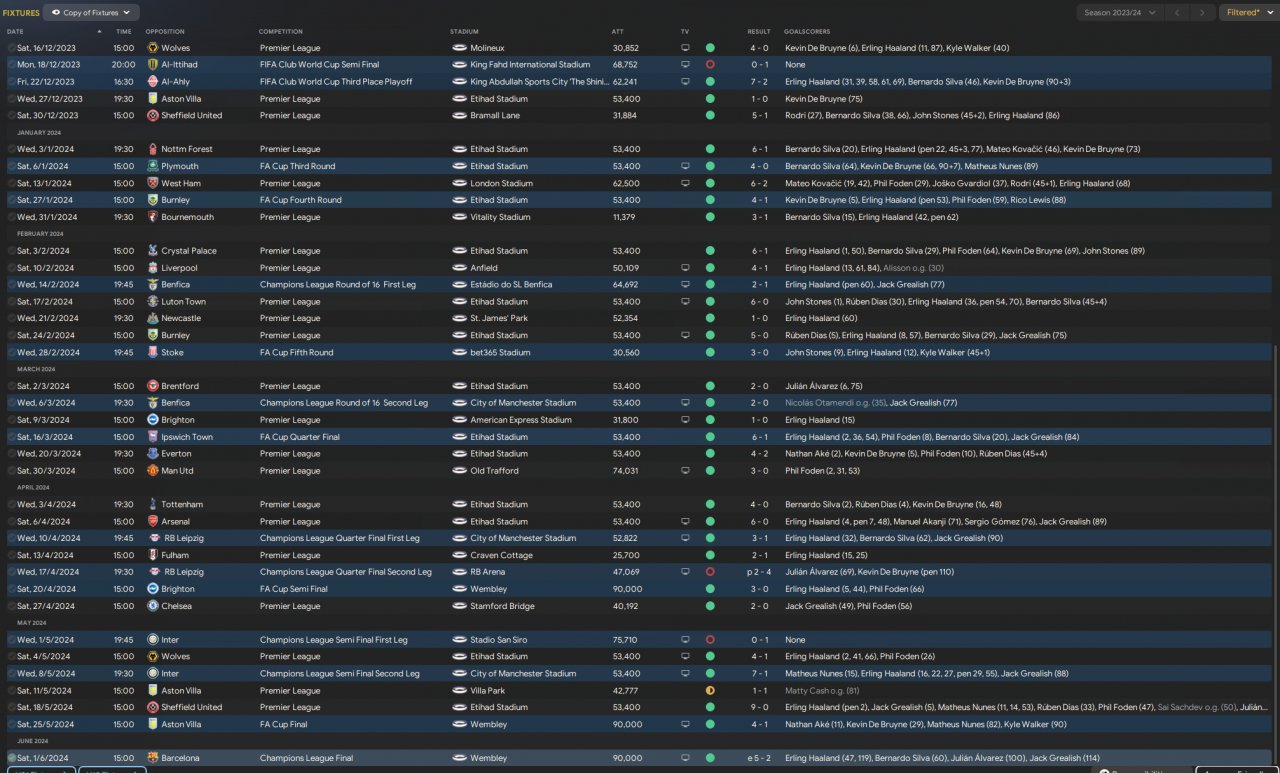Click the Newcastle club badge
Viewport: 1280px width, 773px height.
click(152, 318)
